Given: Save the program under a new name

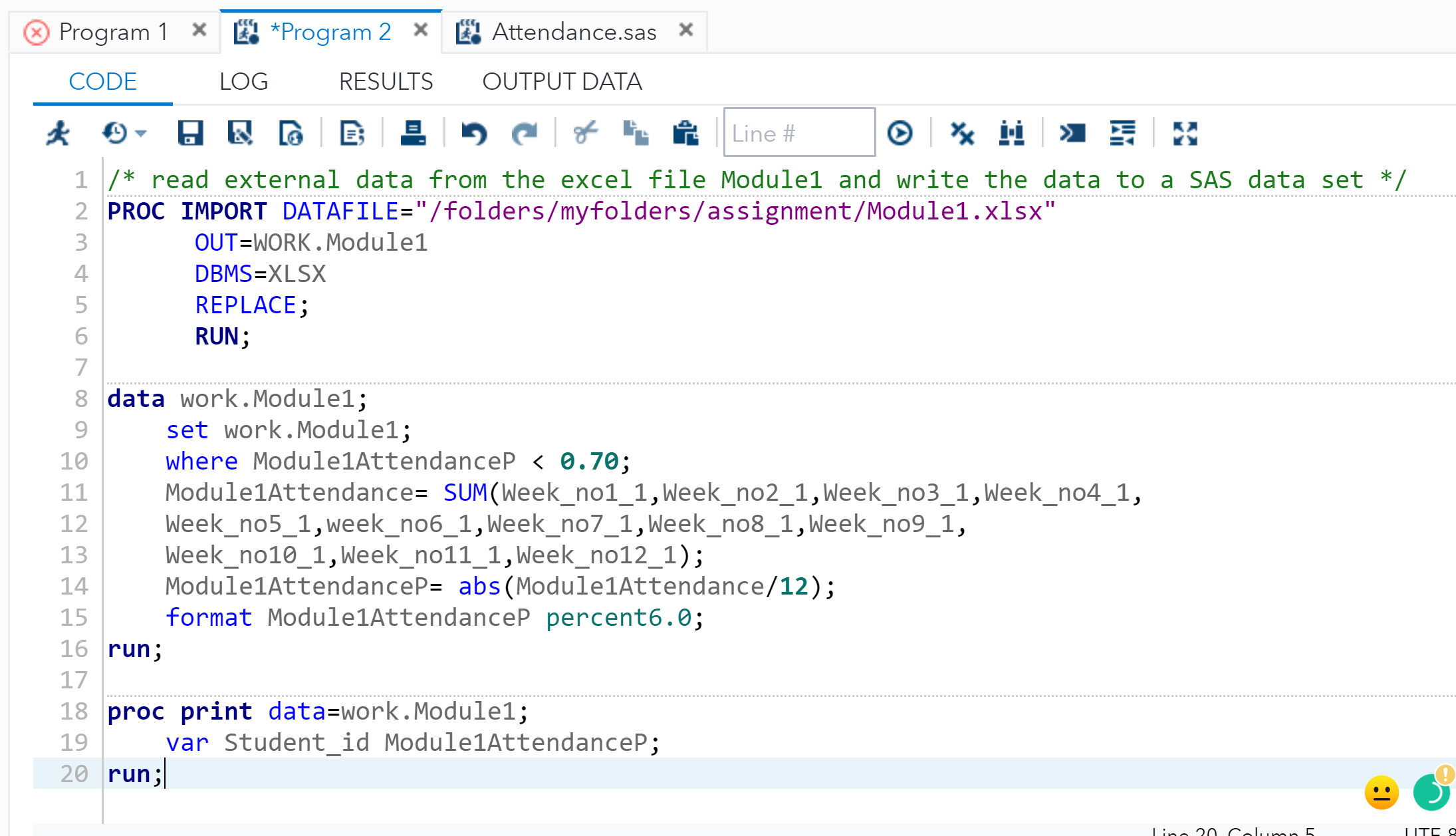Looking at the screenshot, I should [239, 132].
